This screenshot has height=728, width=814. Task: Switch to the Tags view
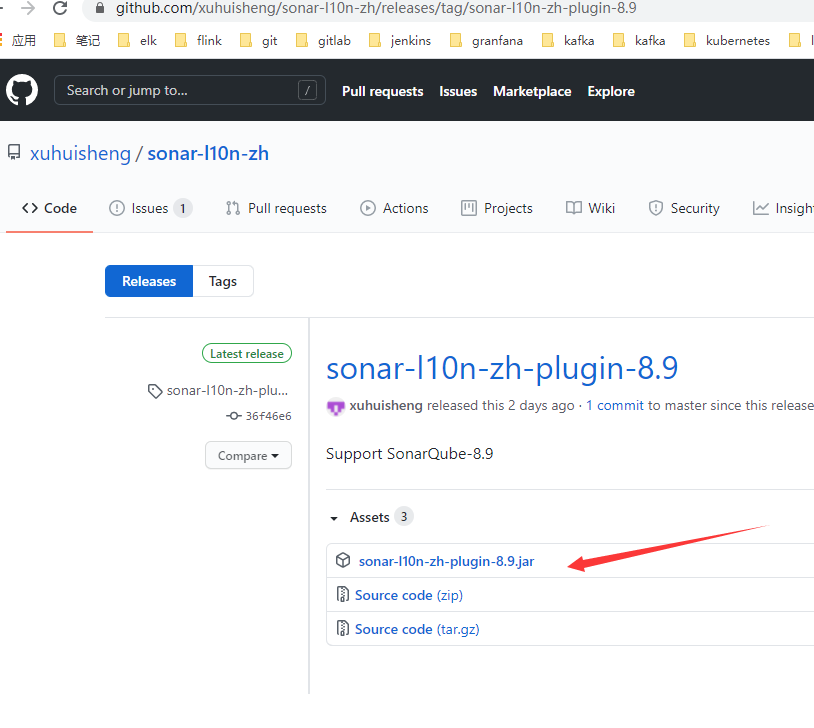223,281
